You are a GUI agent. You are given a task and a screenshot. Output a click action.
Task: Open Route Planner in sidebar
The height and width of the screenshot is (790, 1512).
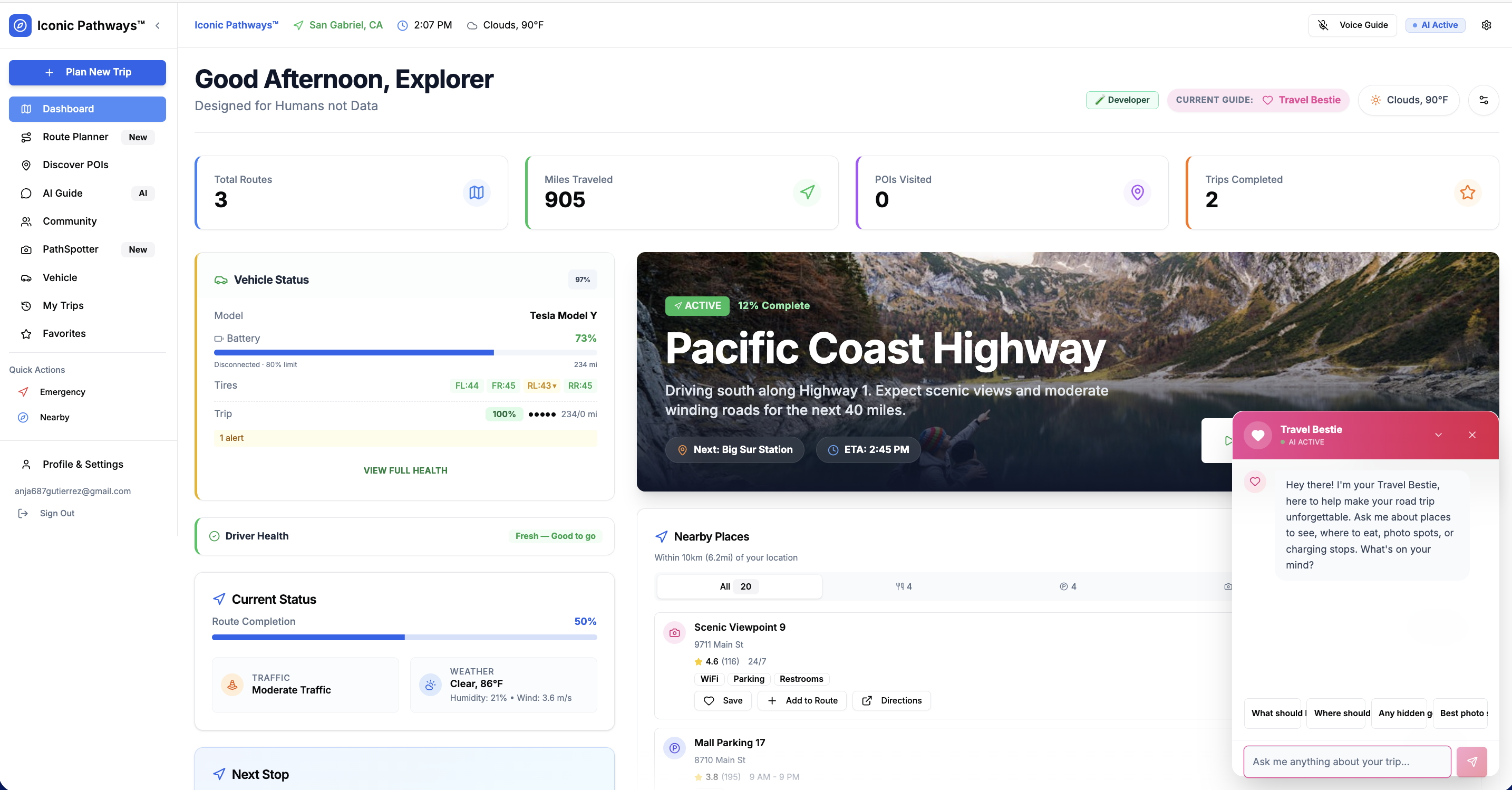(88, 137)
